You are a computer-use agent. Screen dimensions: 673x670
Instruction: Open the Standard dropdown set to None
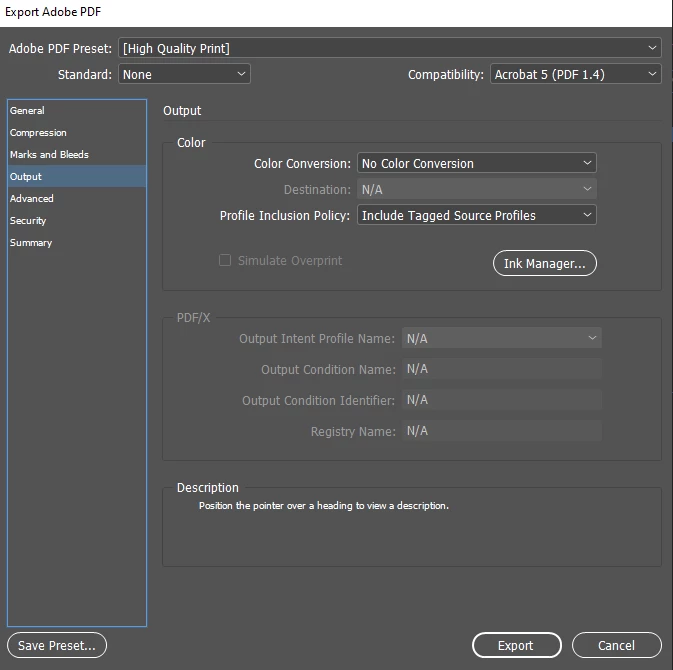click(184, 74)
